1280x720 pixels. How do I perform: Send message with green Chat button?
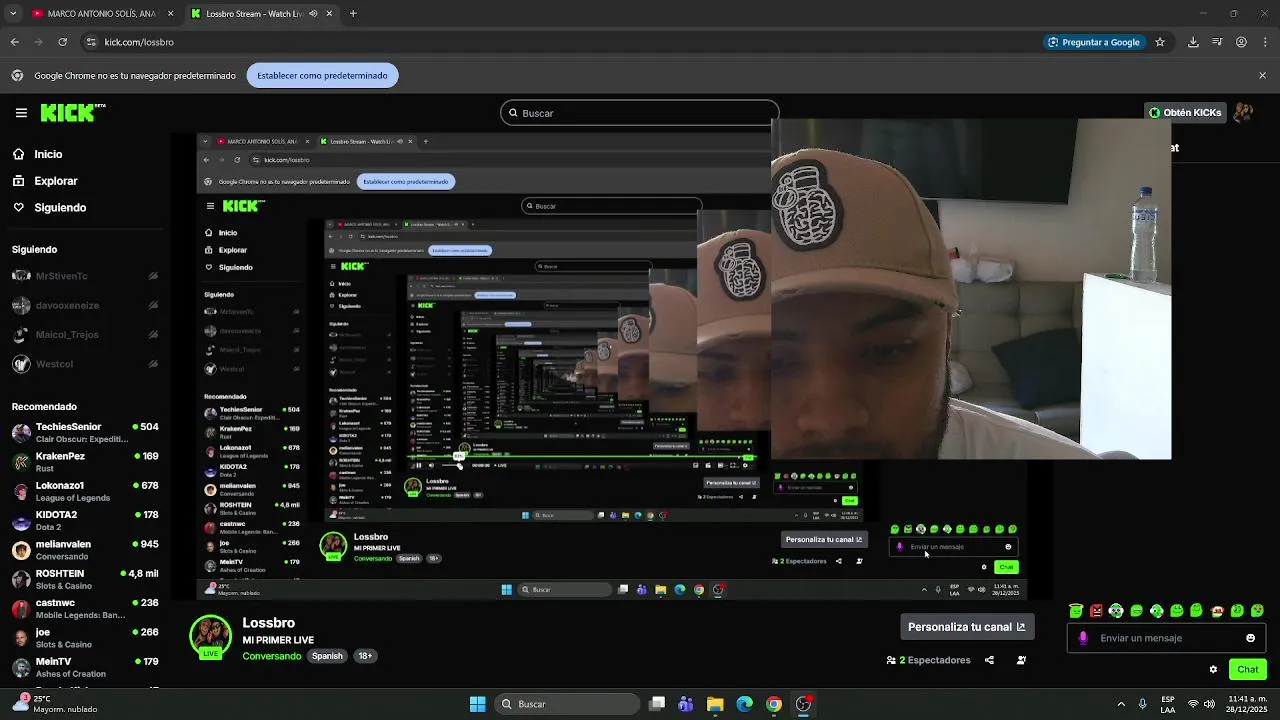point(1248,669)
